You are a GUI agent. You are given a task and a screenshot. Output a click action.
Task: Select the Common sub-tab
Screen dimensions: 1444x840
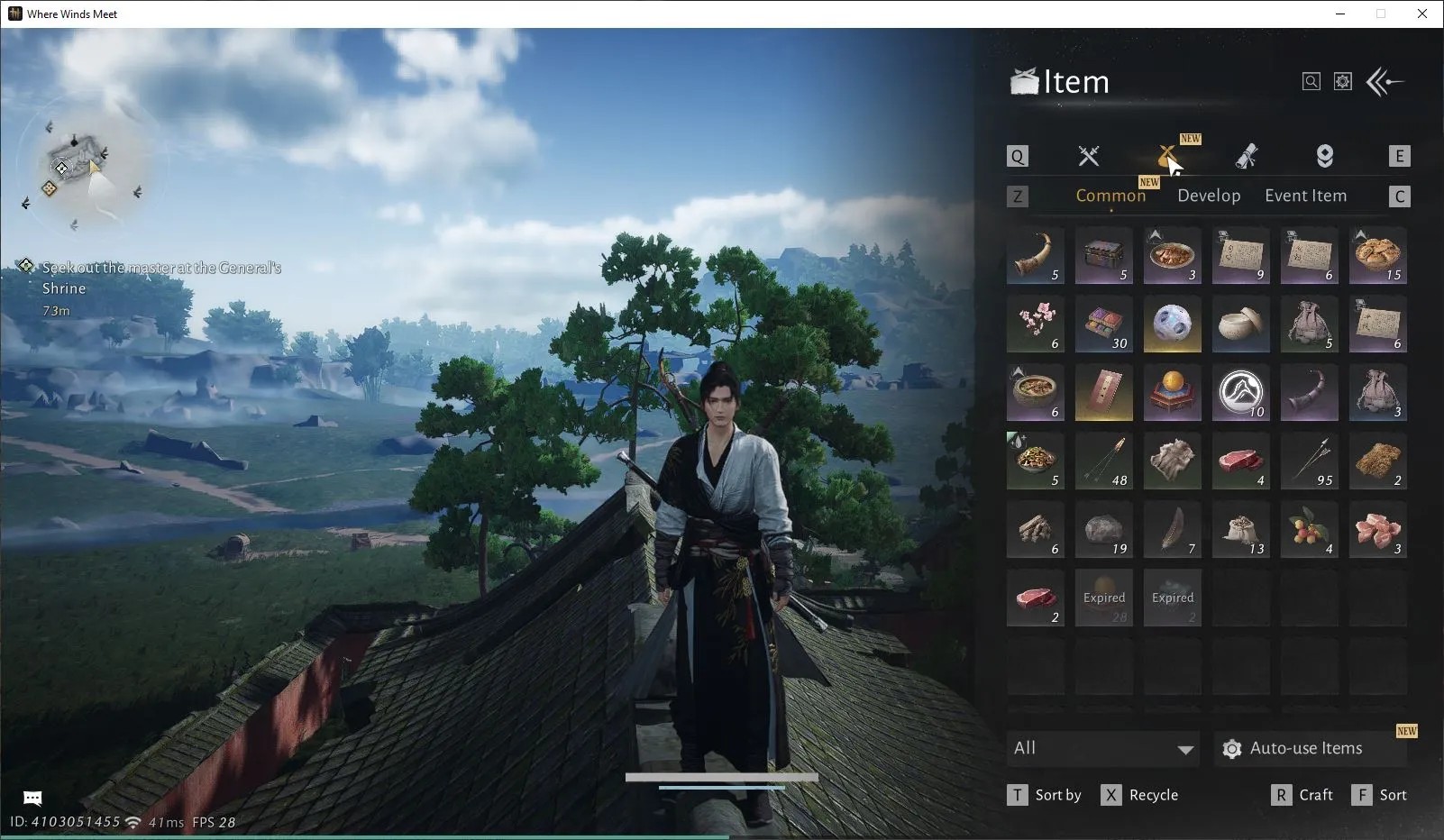pyautogui.click(x=1110, y=196)
